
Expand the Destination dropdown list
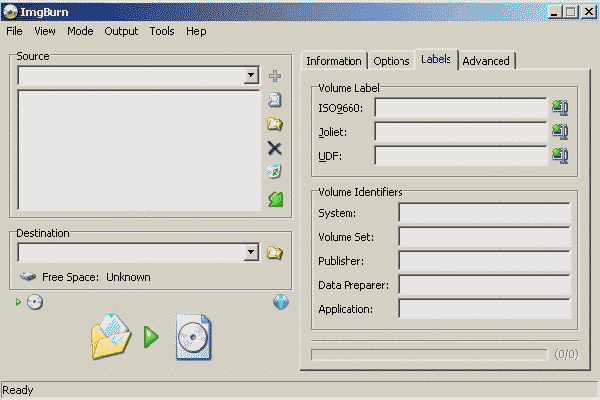[251, 253]
